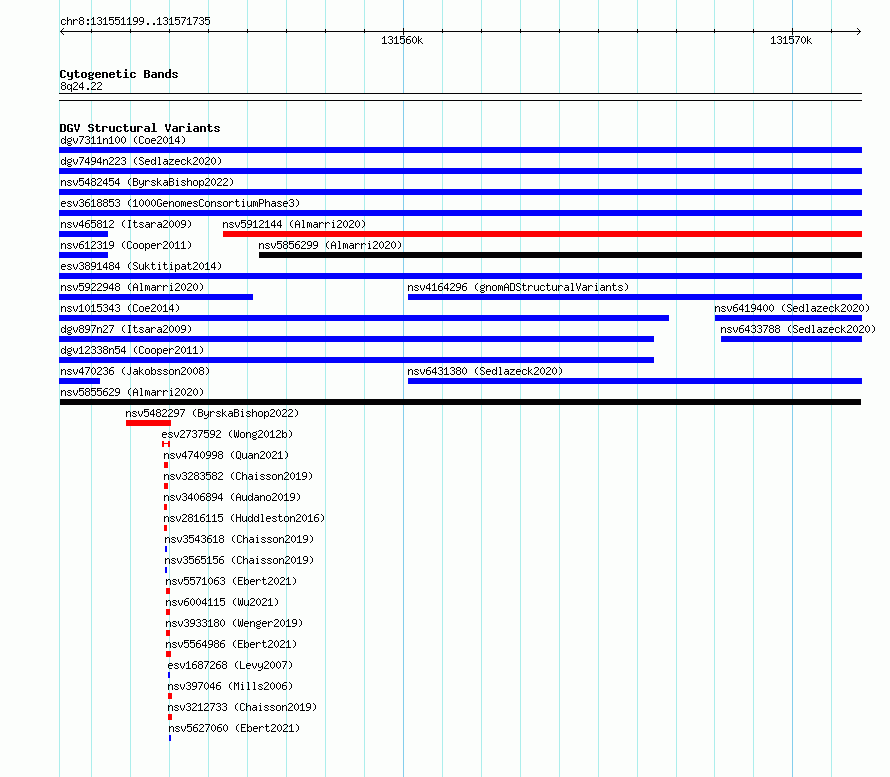The image size is (890, 777).
Task: Click nsv4164296 (gnomADStructuralVariants) label
Action: click(518, 287)
